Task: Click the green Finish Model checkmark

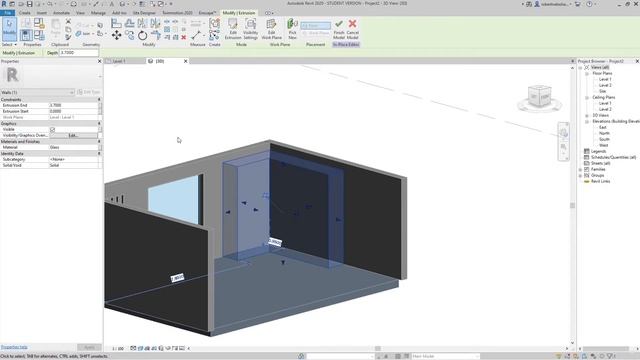Action: click(x=339, y=29)
